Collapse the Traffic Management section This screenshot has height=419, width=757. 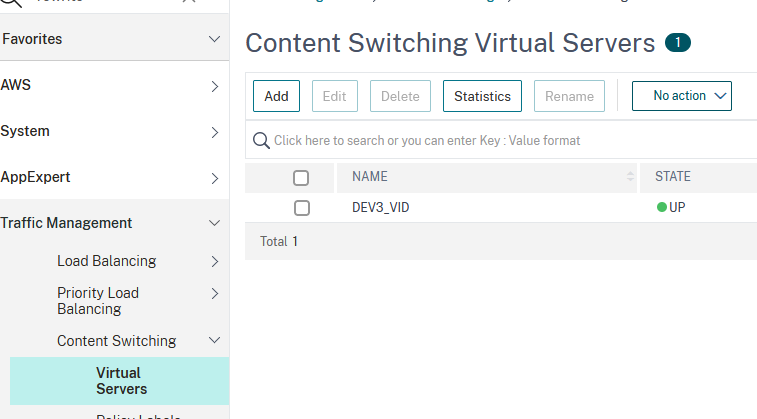pyautogui.click(x=213, y=223)
